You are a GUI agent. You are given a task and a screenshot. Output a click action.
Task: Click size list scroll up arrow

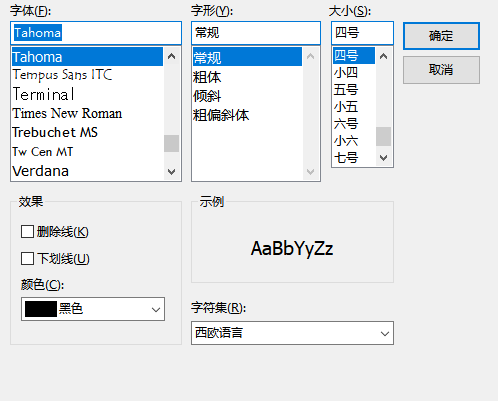(x=384, y=56)
